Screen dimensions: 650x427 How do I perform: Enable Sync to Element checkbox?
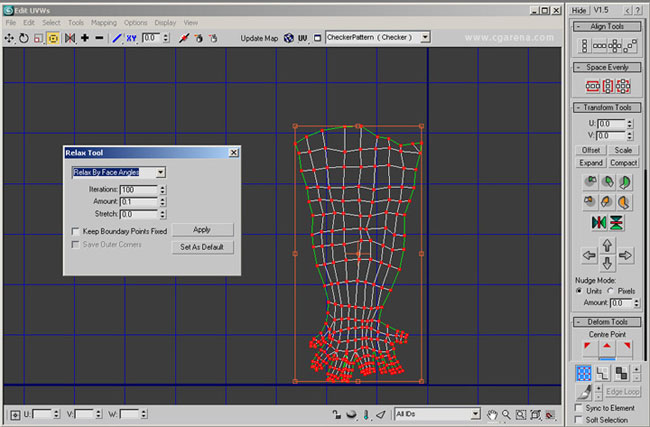click(x=578, y=408)
